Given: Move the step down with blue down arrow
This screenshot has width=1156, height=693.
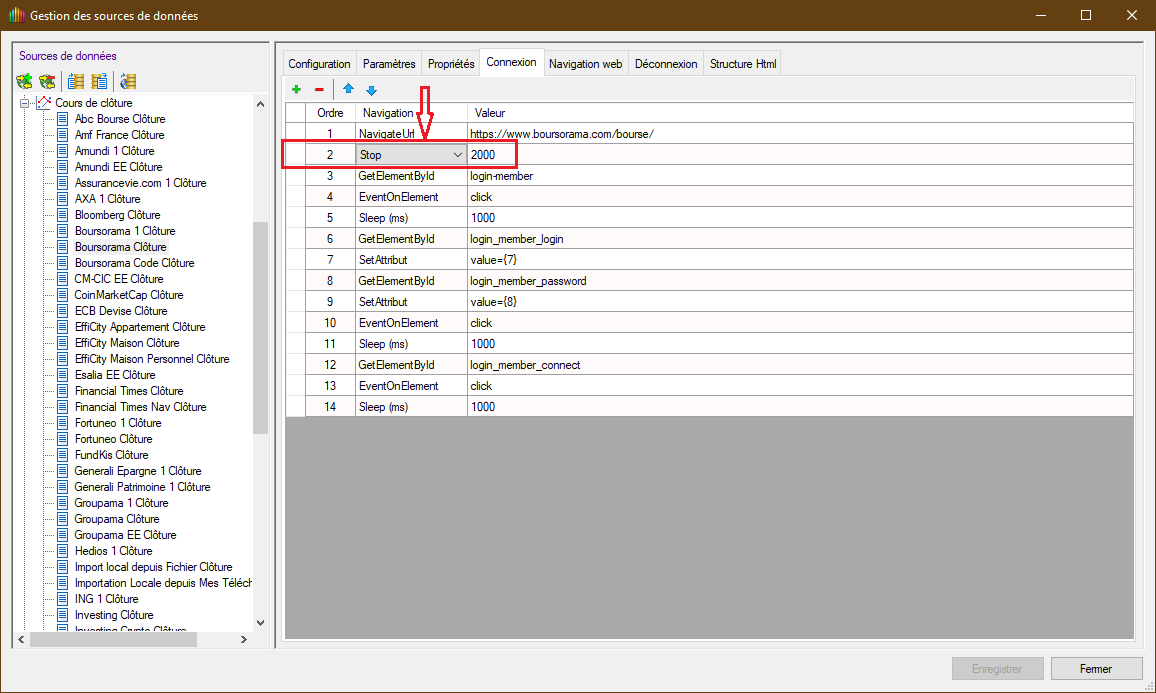Looking at the screenshot, I should [371, 89].
